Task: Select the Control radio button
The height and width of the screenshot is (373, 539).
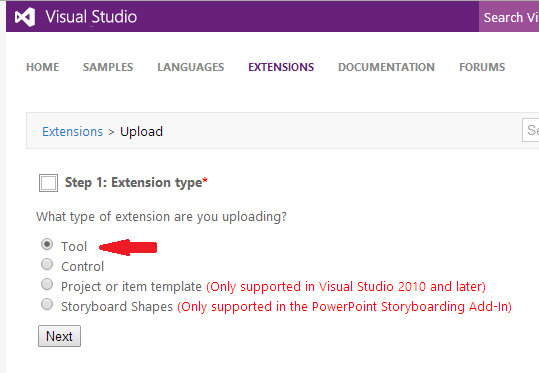Action: click(x=47, y=264)
